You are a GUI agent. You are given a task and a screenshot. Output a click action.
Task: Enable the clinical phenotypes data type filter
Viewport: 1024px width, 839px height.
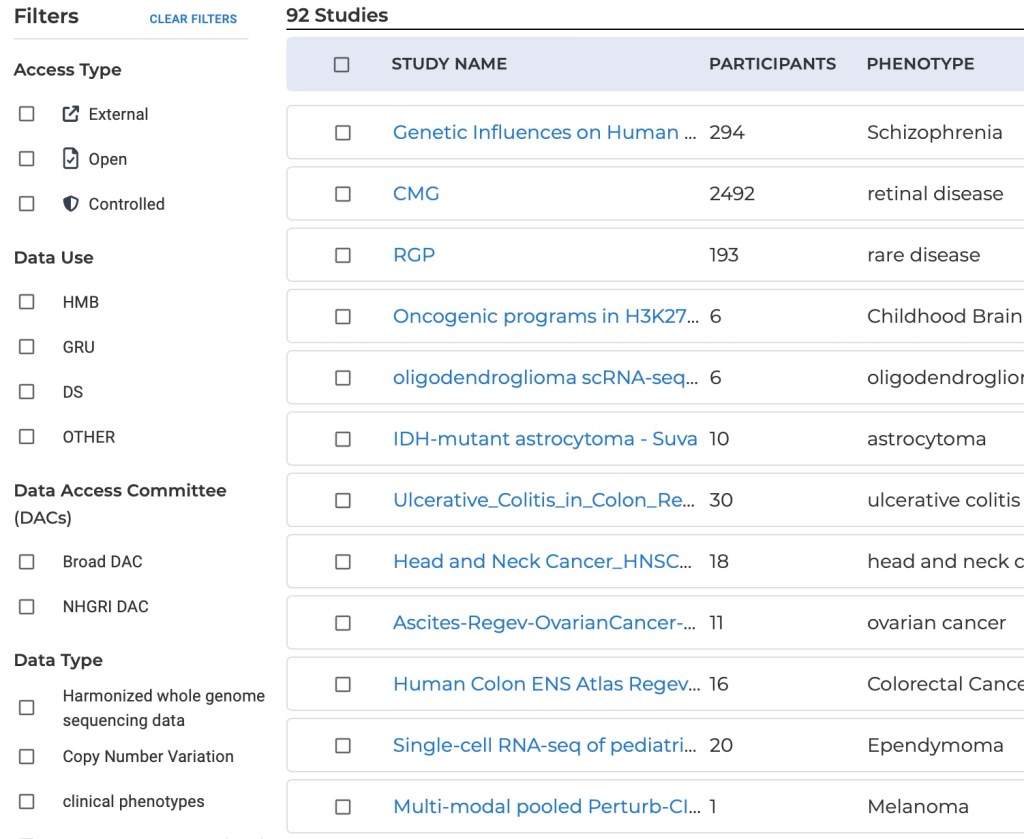(27, 802)
